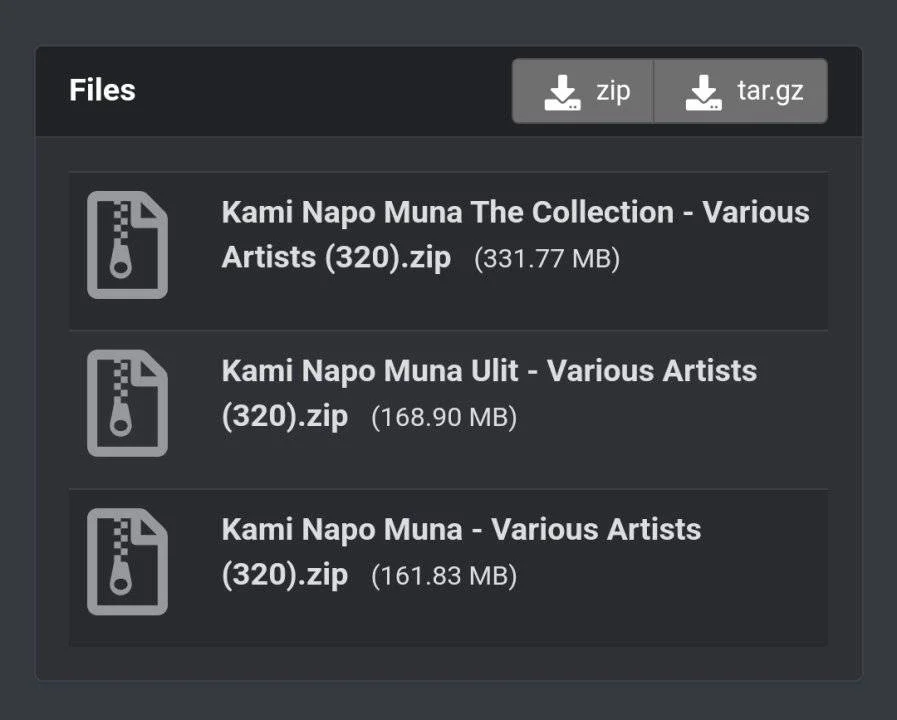Select the '(320).zip' text beside 161.83 MB
897x720 pixels.
[x=285, y=575]
